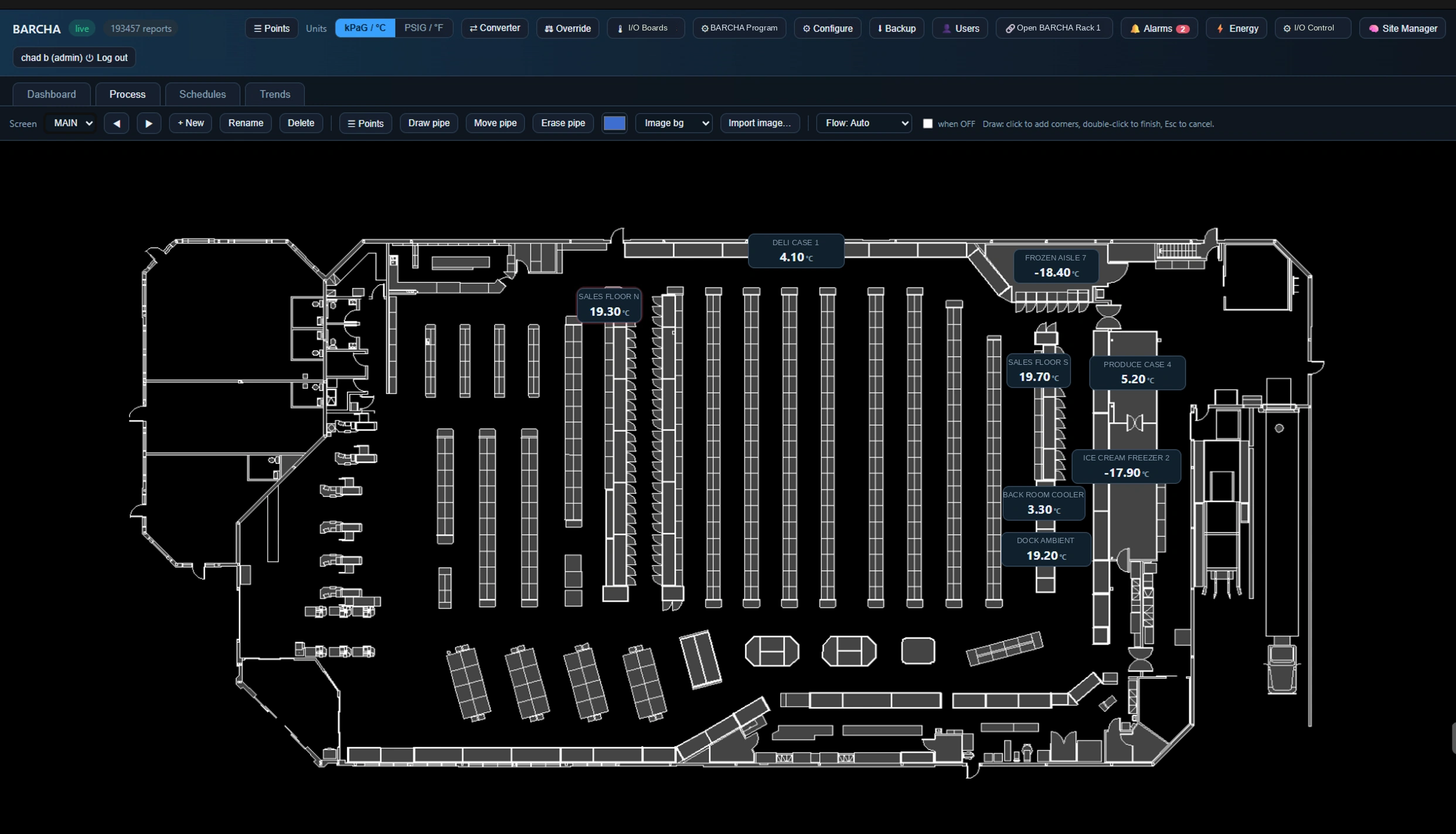
Task: Activate the Draw pipe tool
Action: coord(429,123)
